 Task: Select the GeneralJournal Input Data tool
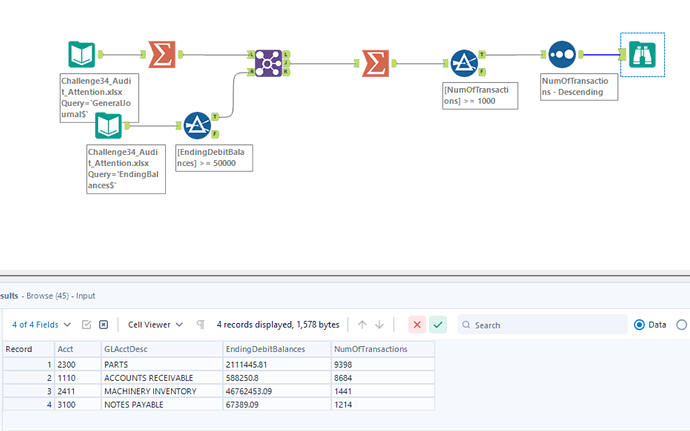point(82,56)
